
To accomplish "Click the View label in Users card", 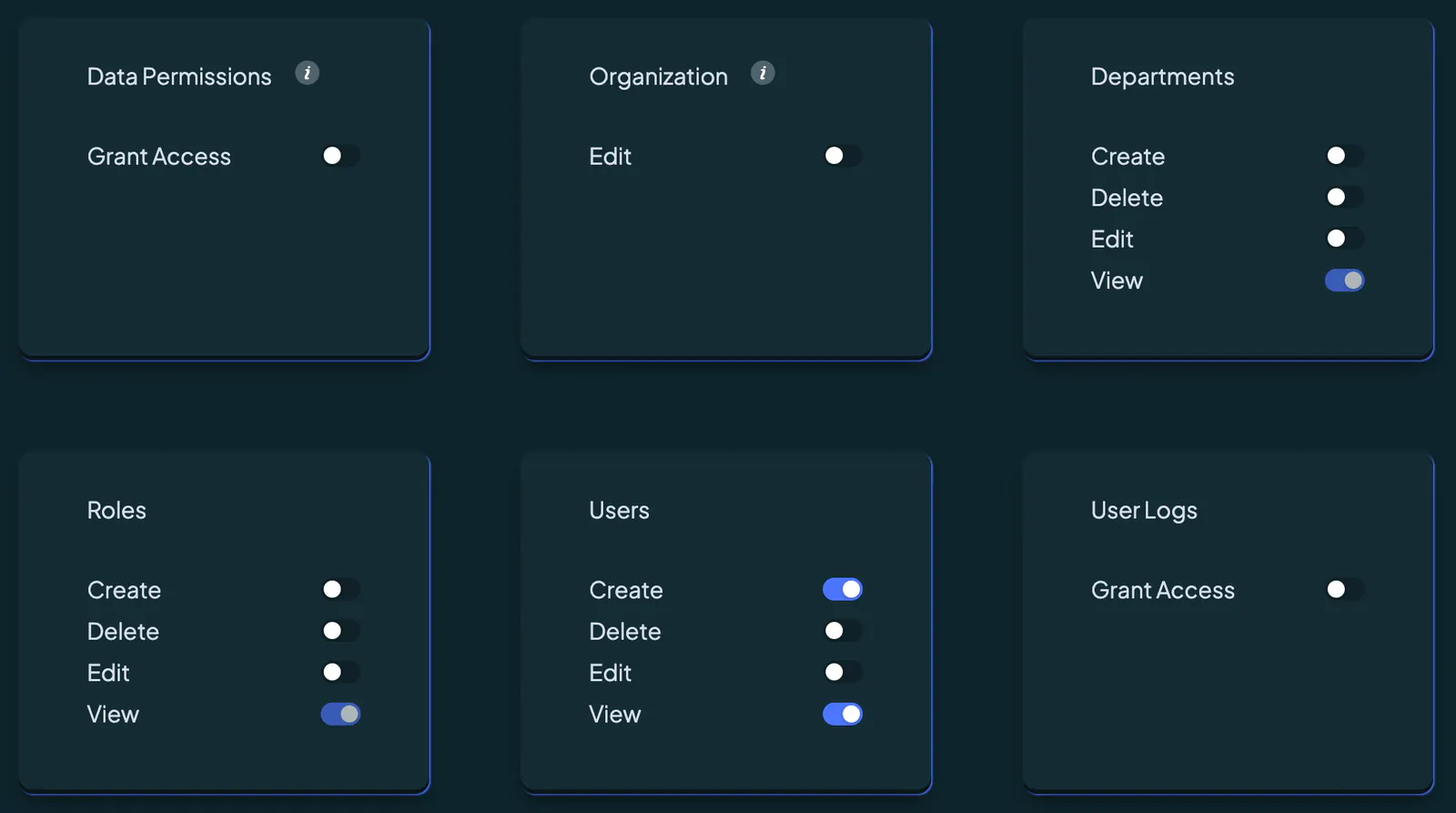I will coord(615,714).
